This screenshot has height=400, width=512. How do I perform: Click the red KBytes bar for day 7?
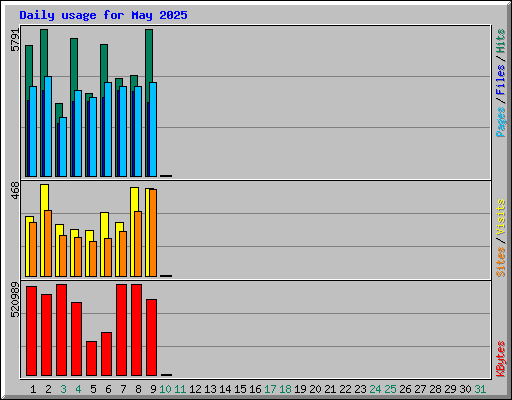pos(121,330)
